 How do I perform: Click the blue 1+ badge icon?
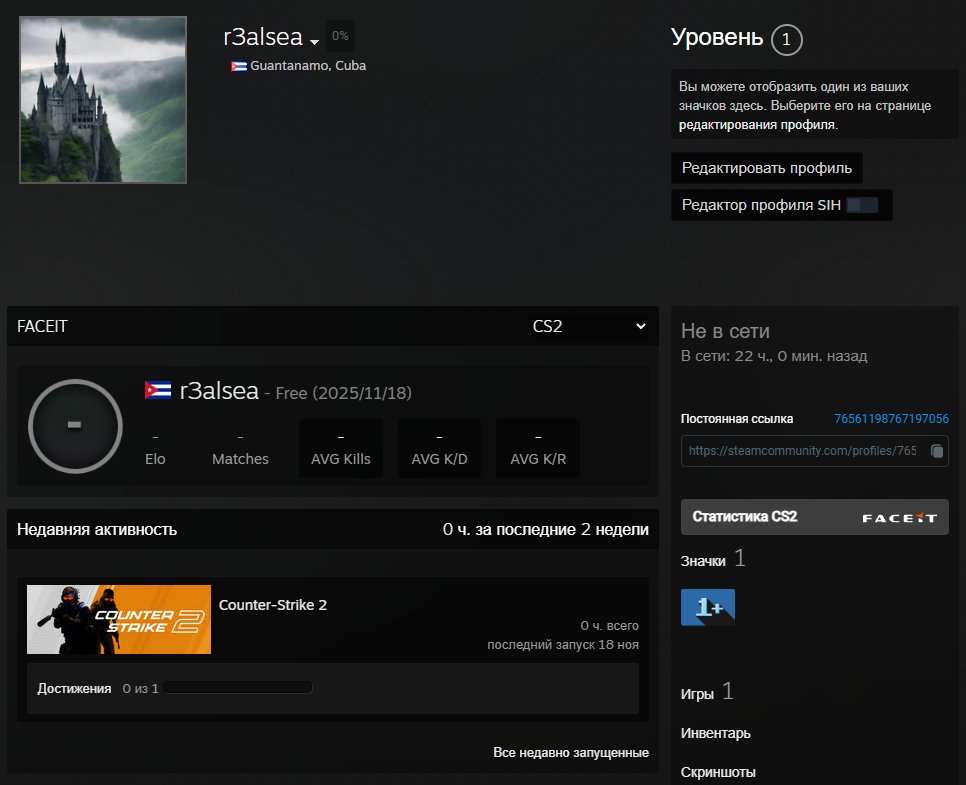[708, 607]
